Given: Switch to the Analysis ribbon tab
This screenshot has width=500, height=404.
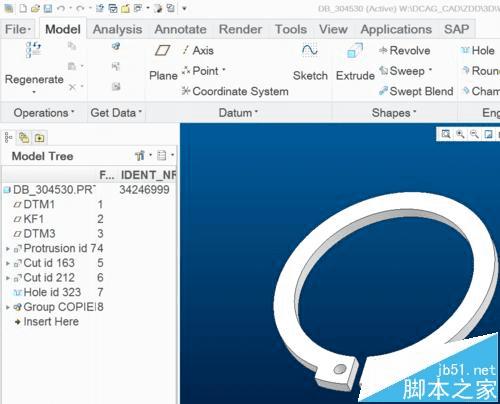Looking at the screenshot, I should 117,29.
